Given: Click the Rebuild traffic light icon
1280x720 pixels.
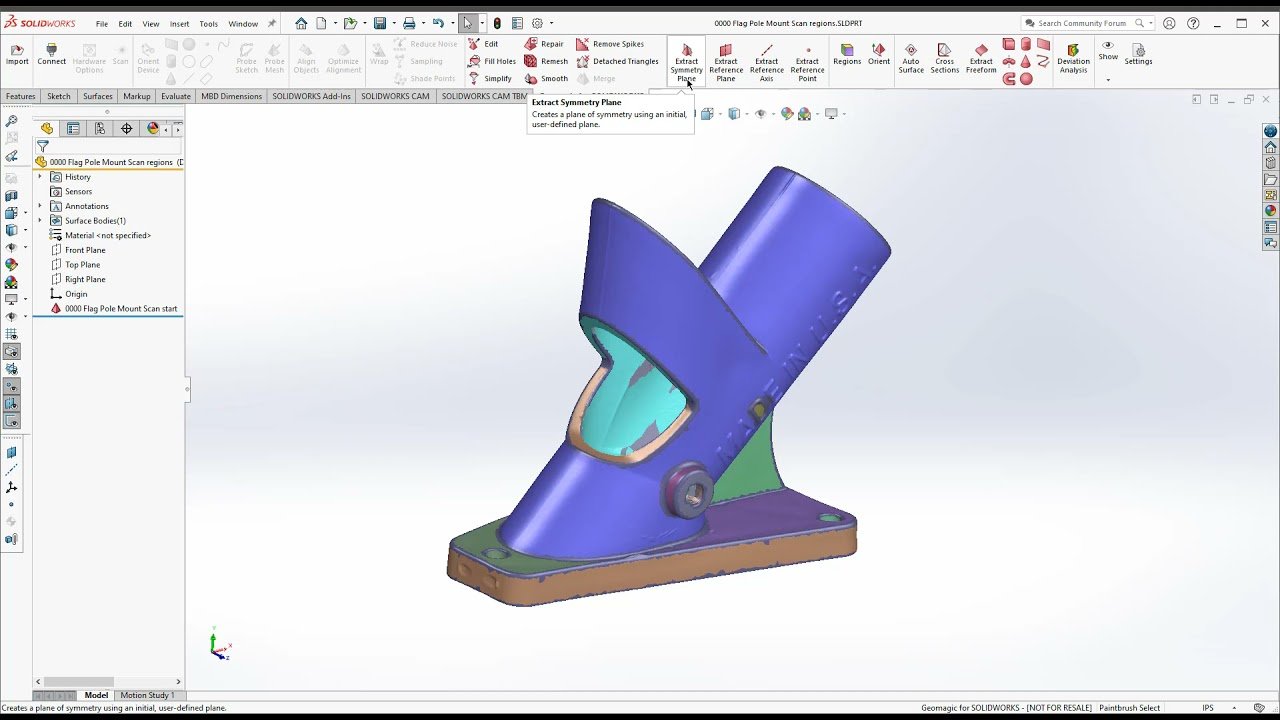Looking at the screenshot, I should (x=497, y=23).
